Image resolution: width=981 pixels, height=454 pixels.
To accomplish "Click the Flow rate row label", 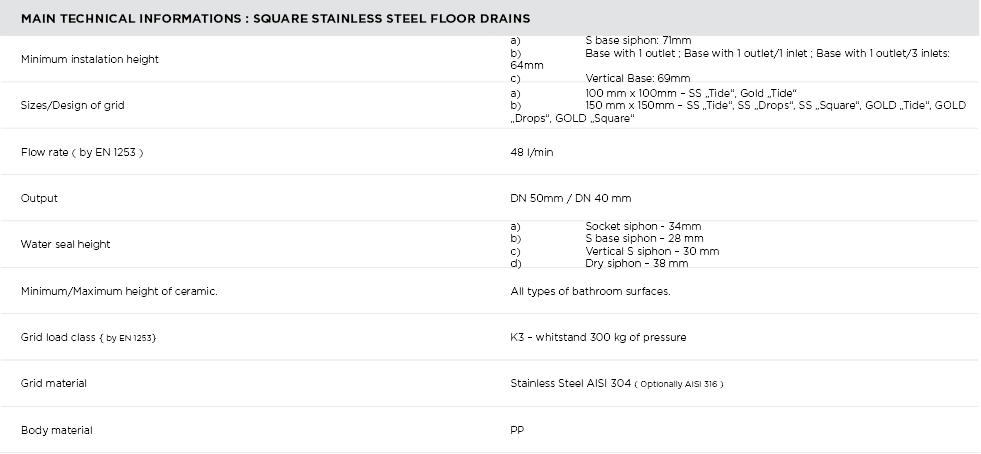I will [82, 152].
